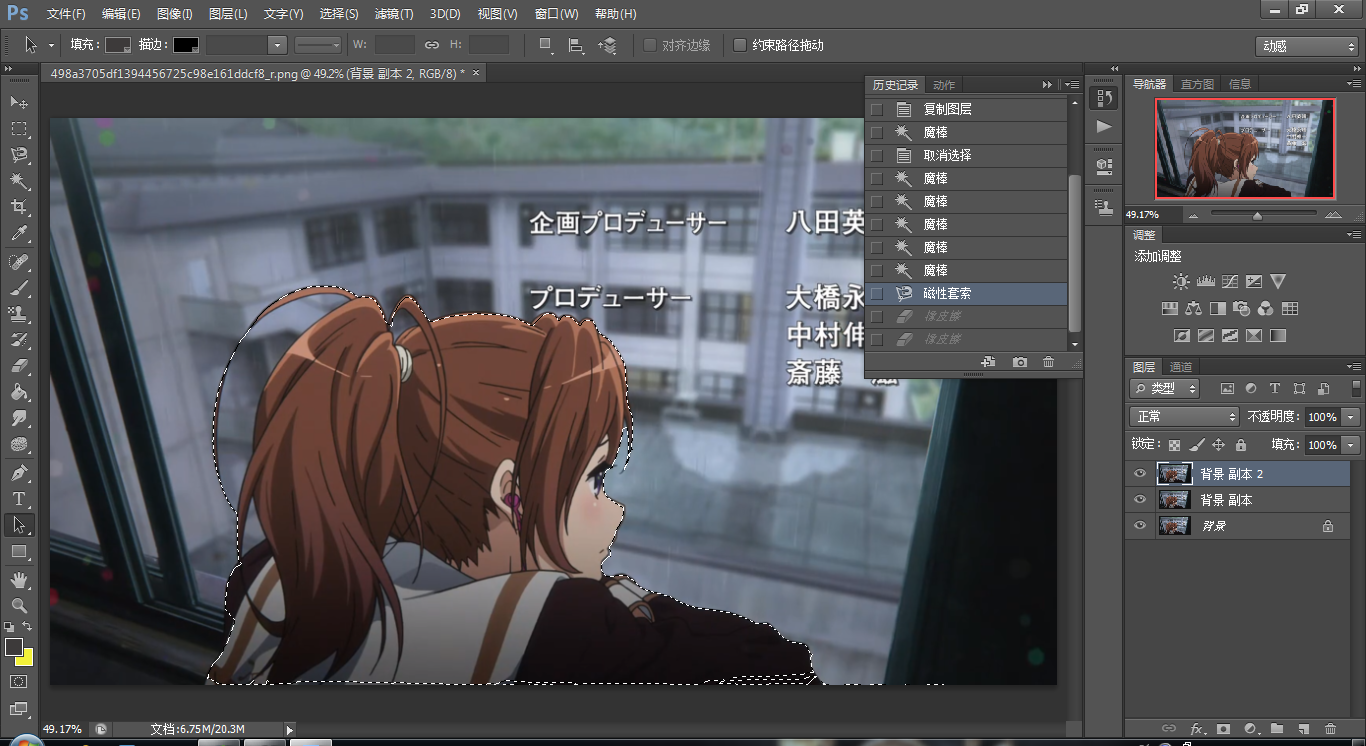Select the Healing Brush tool
The image size is (1366, 746).
(x=19, y=261)
